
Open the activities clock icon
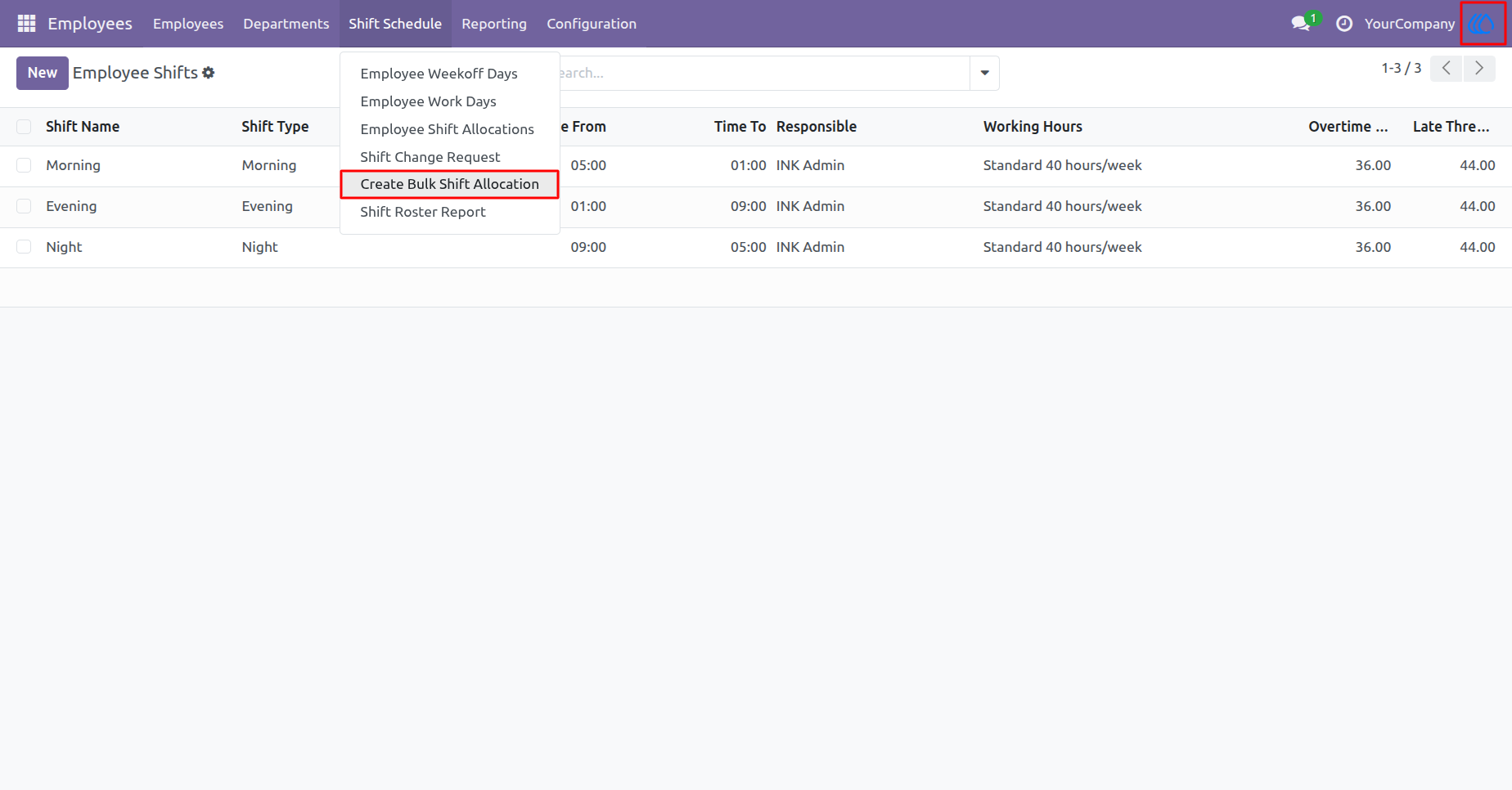(x=1344, y=24)
